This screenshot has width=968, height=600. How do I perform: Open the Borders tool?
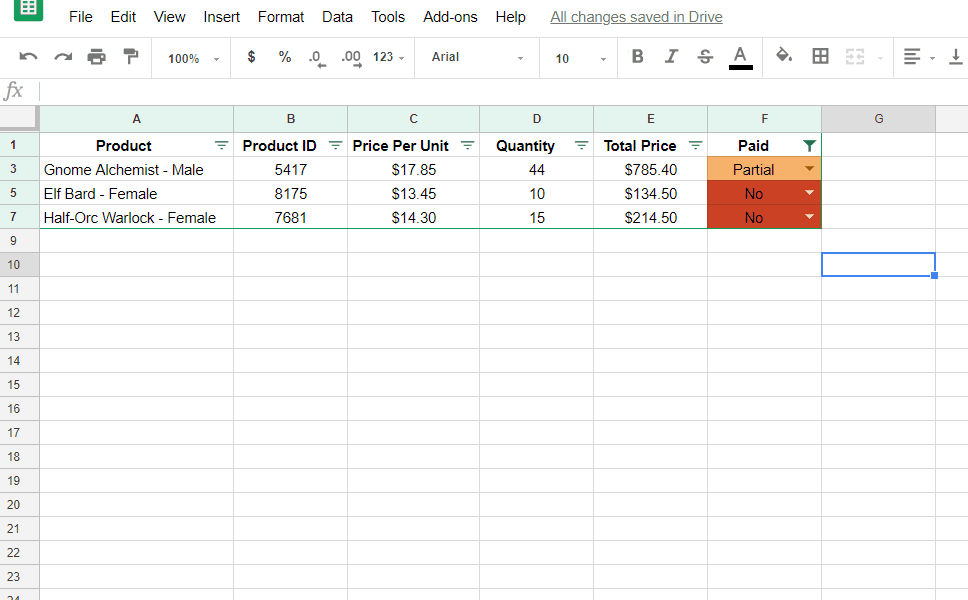[820, 57]
